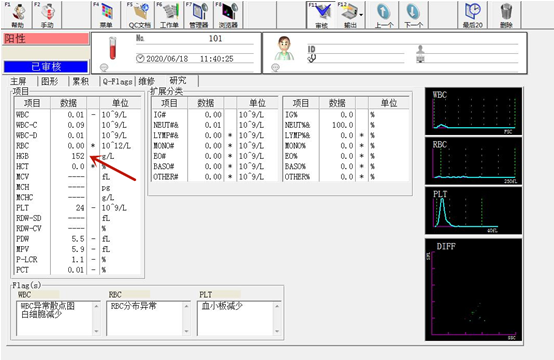Show the 最后20 last twenty records
Screen dimensions: 554x360
click(x=473, y=15)
